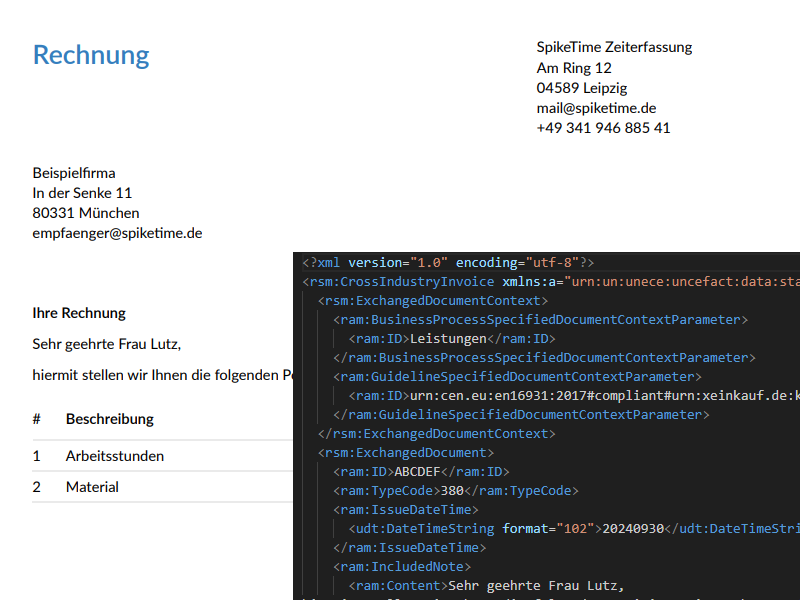Click recipient street 'In der Senke 11'
Image resolution: width=800 pixels, height=600 pixels.
point(82,193)
